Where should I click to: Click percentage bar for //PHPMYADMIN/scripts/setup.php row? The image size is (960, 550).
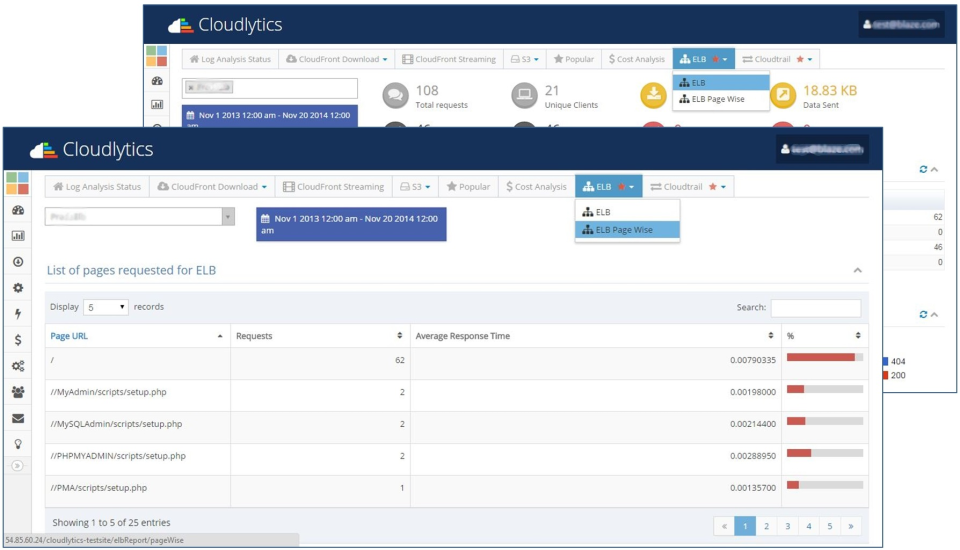point(825,453)
